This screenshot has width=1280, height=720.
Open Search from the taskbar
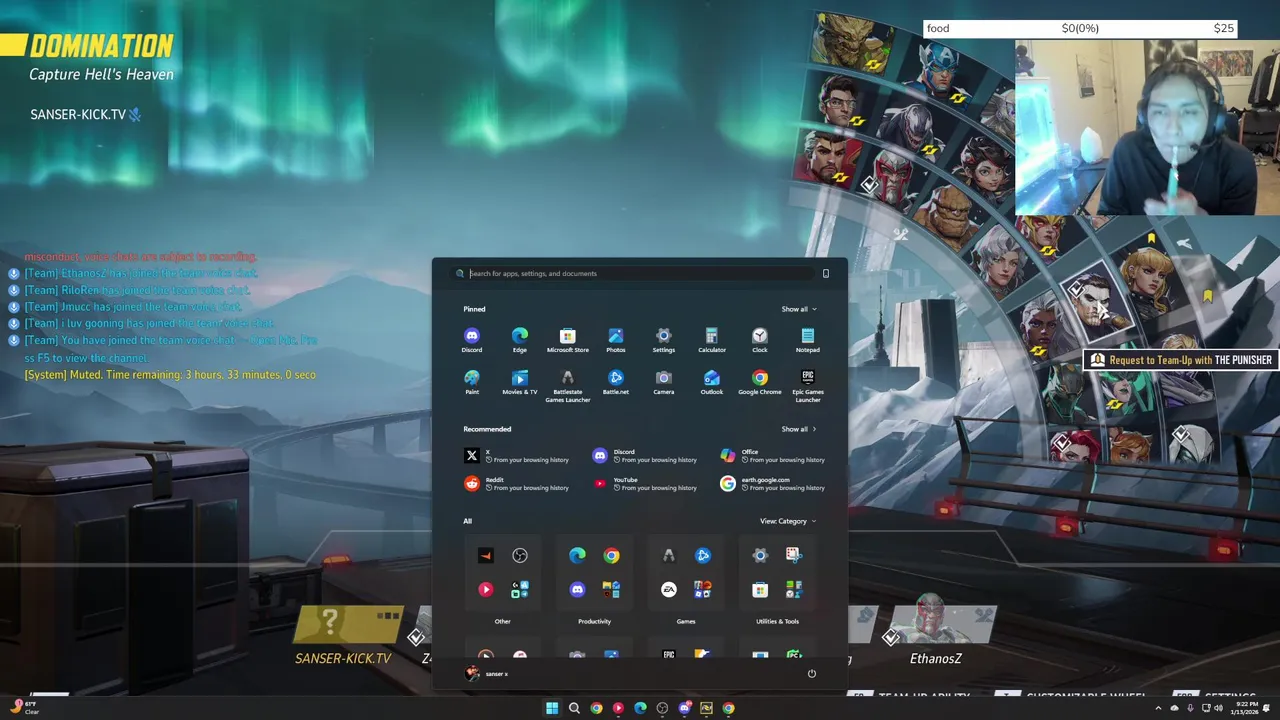pos(574,708)
